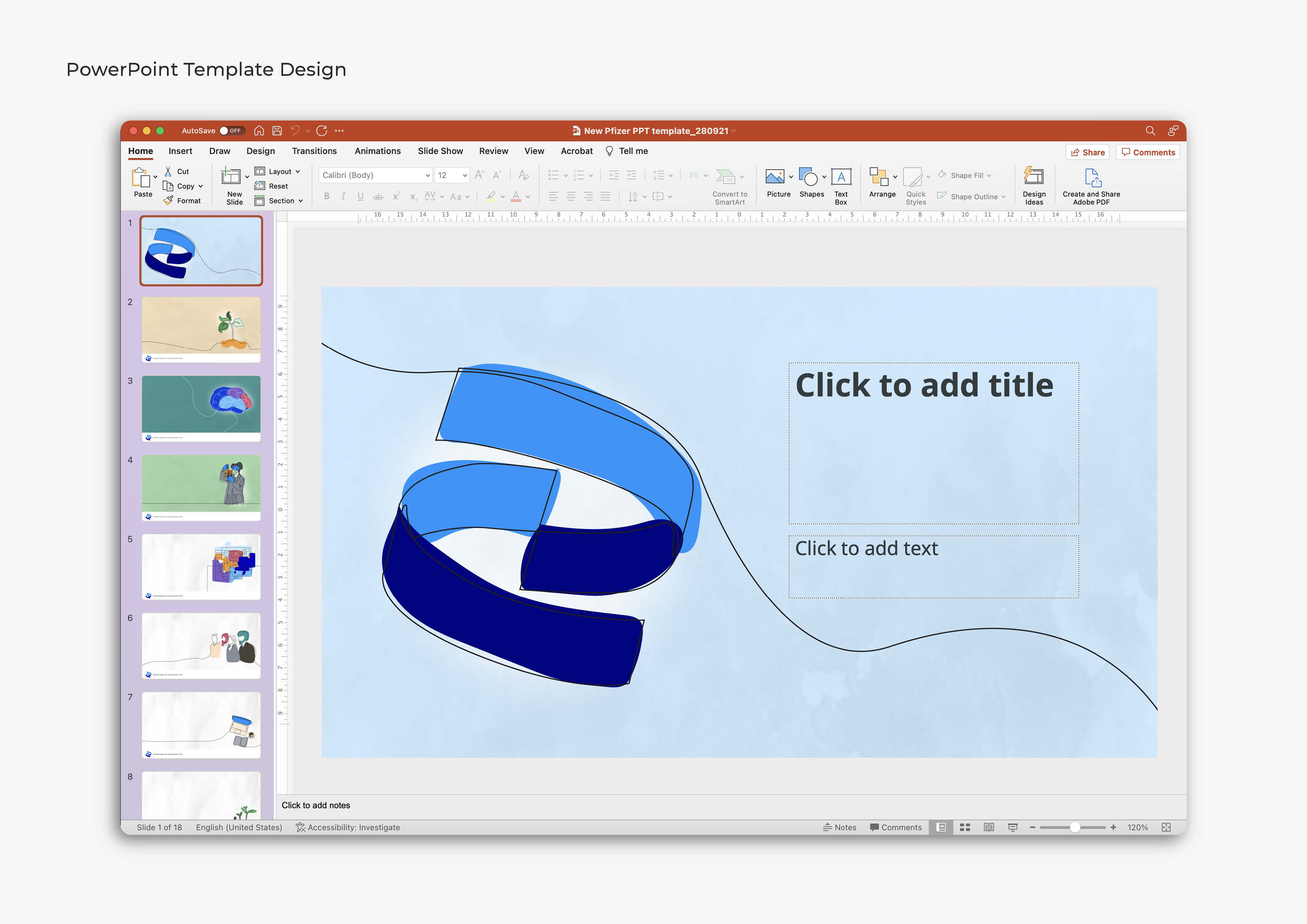The height and width of the screenshot is (924, 1307).
Task: Click Create and Share Adobe PDF
Action: click(x=1091, y=186)
